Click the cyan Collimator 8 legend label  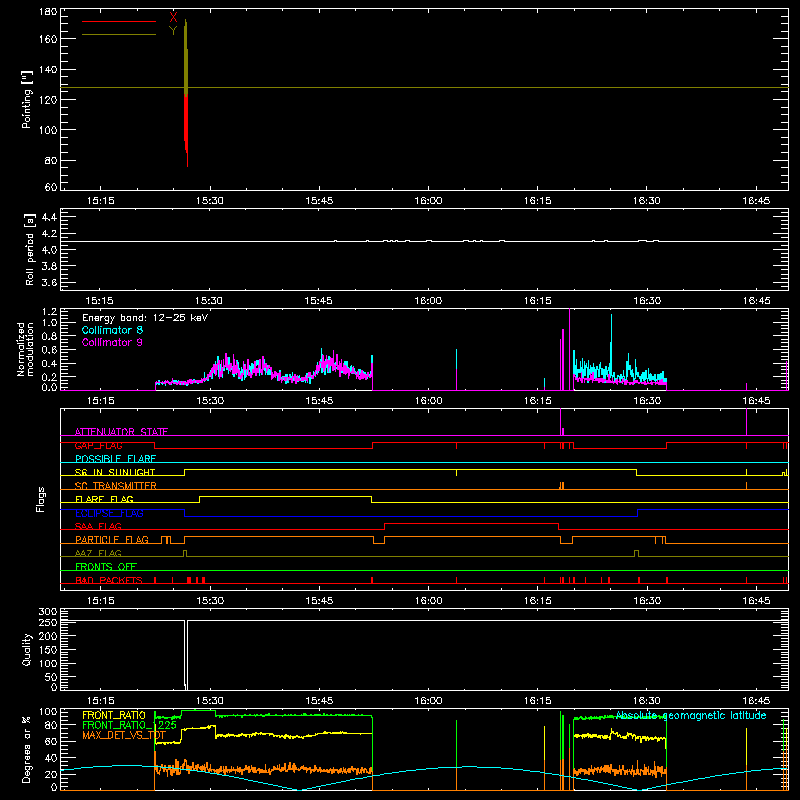(112, 330)
